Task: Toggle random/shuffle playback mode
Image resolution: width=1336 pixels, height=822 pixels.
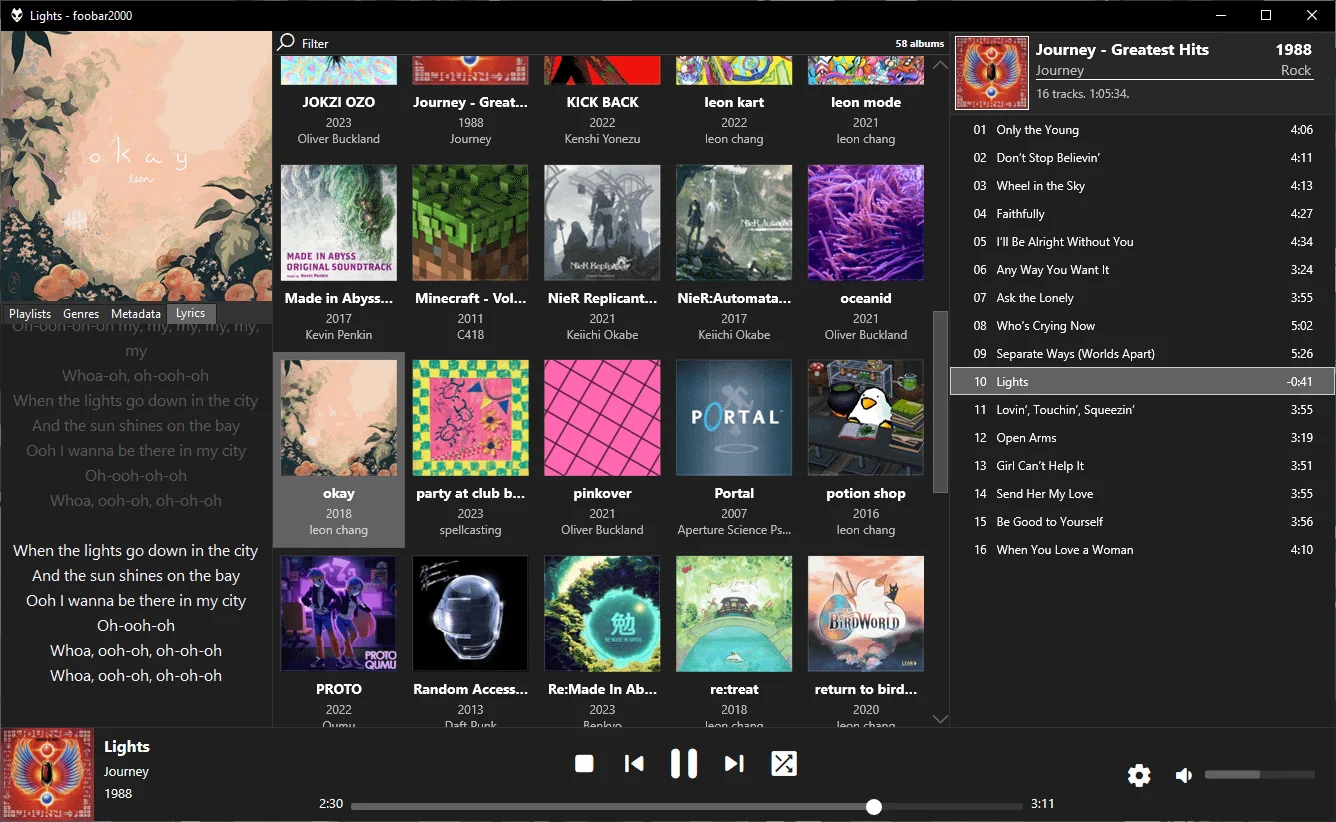Action: (784, 763)
